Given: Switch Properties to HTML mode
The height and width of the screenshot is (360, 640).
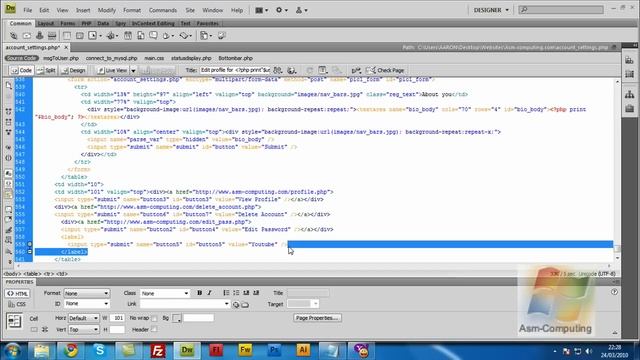Looking at the screenshot, I should click(17, 293).
